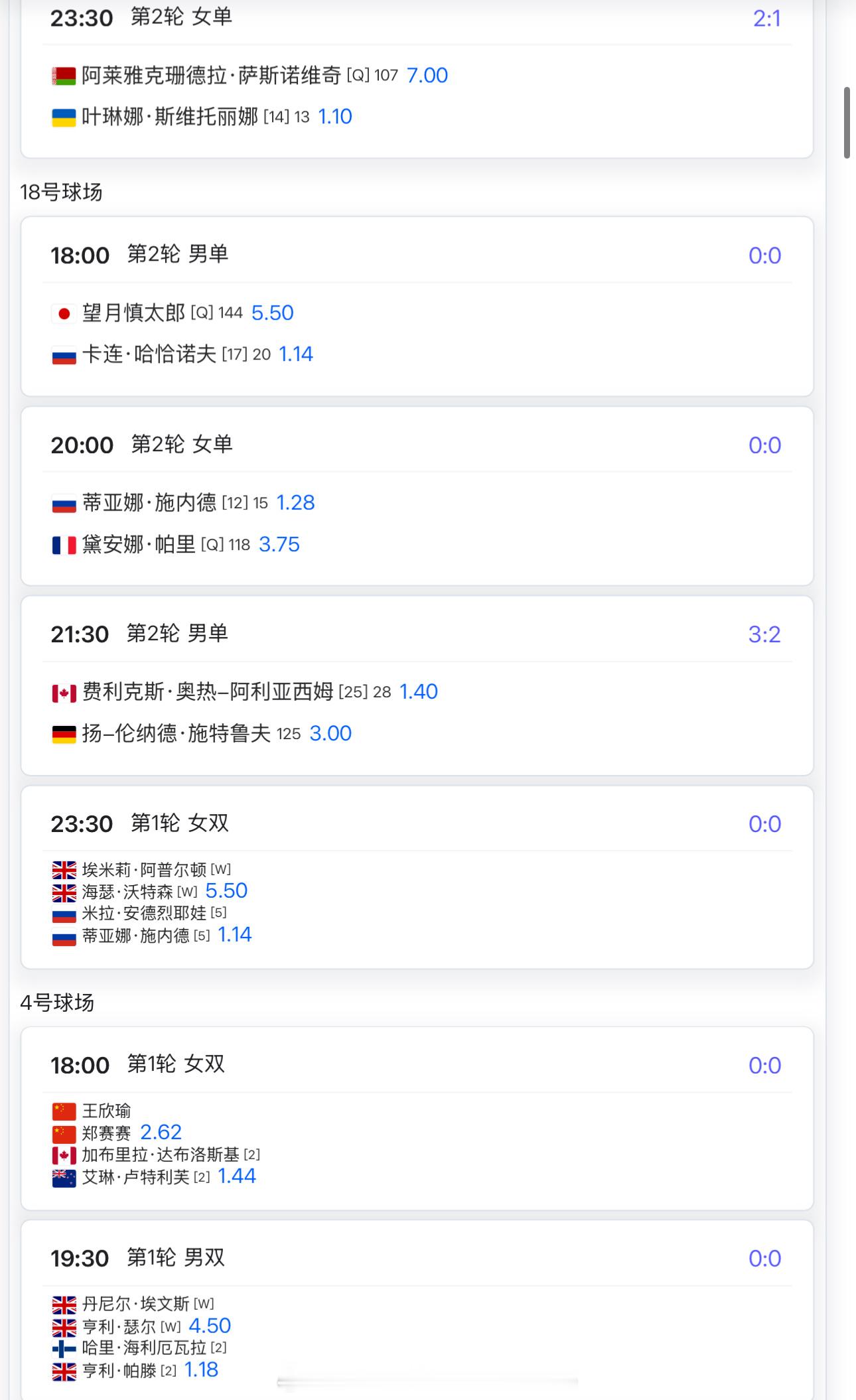Click New Zealand flag beside 艾琳·卢特利芙

pos(64,1178)
